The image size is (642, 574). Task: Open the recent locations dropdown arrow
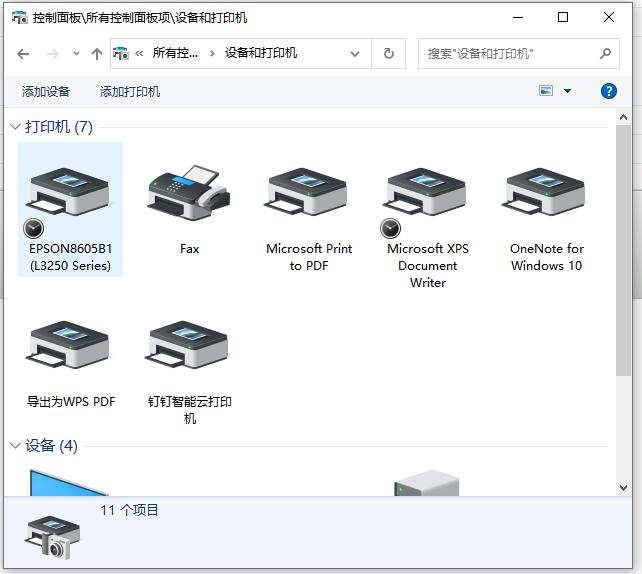click(x=76, y=54)
